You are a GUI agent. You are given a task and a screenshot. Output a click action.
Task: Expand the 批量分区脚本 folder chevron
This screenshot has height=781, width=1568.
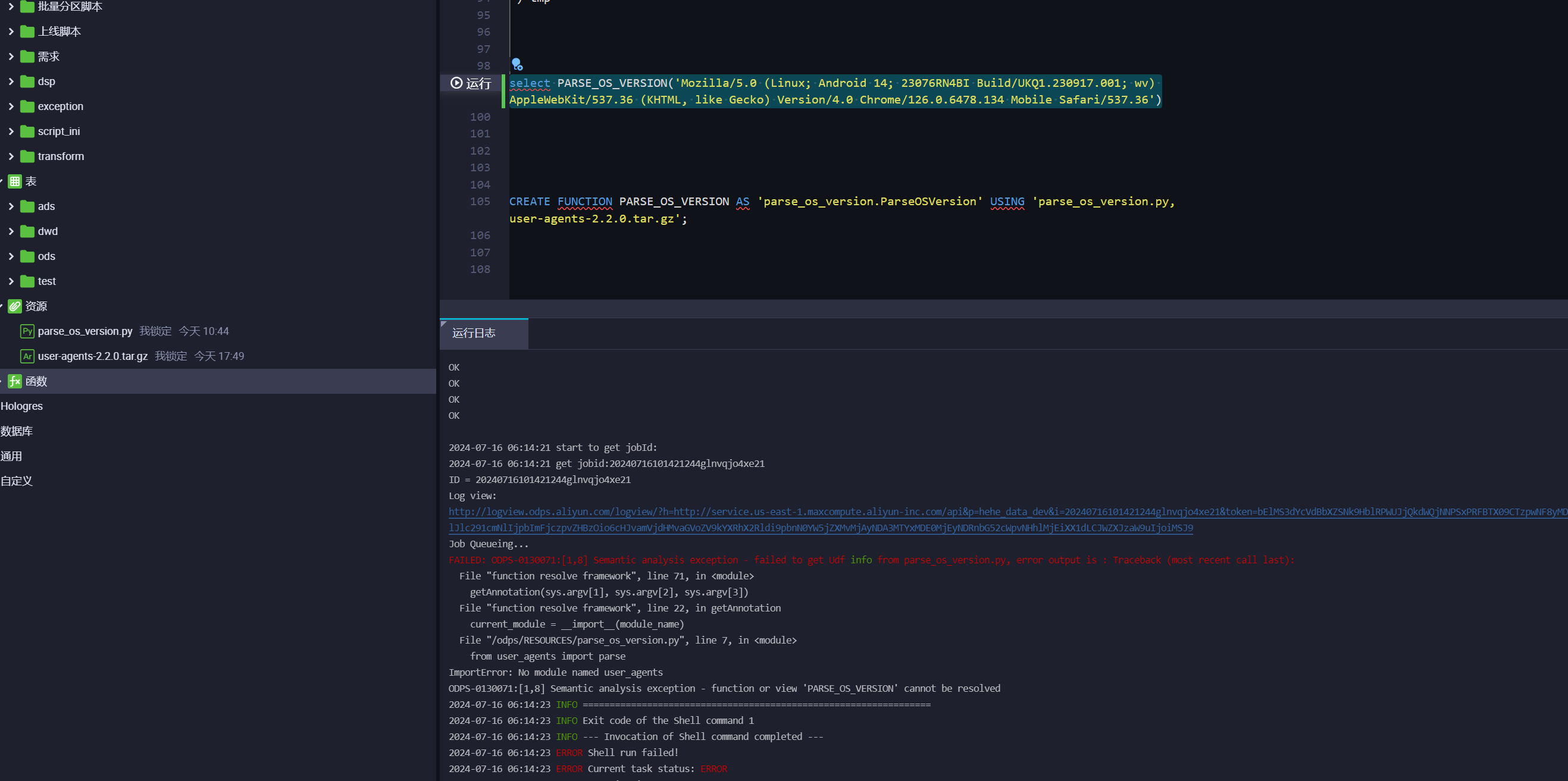tap(11, 7)
